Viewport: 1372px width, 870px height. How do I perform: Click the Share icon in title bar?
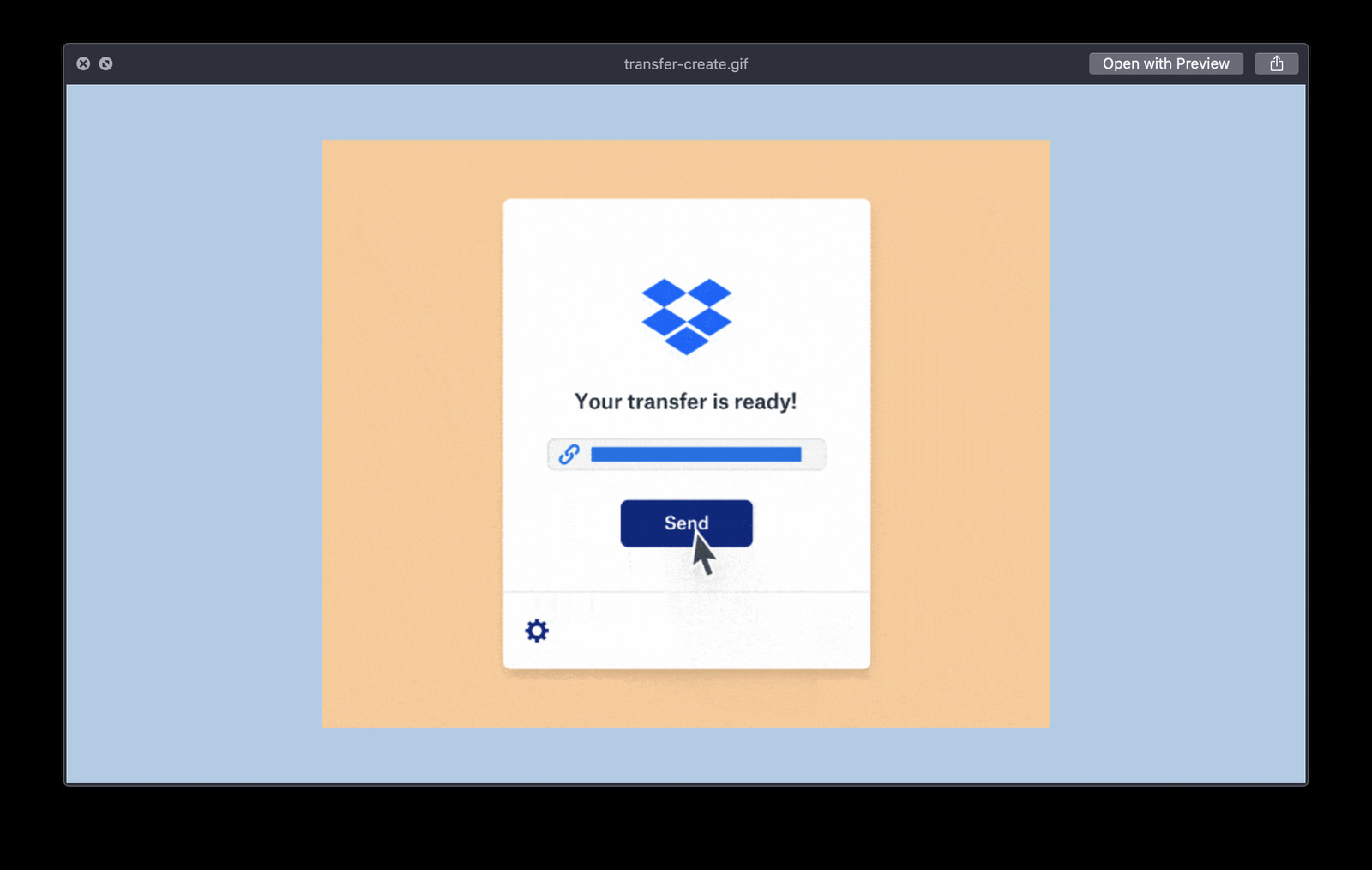(x=1276, y=63)
